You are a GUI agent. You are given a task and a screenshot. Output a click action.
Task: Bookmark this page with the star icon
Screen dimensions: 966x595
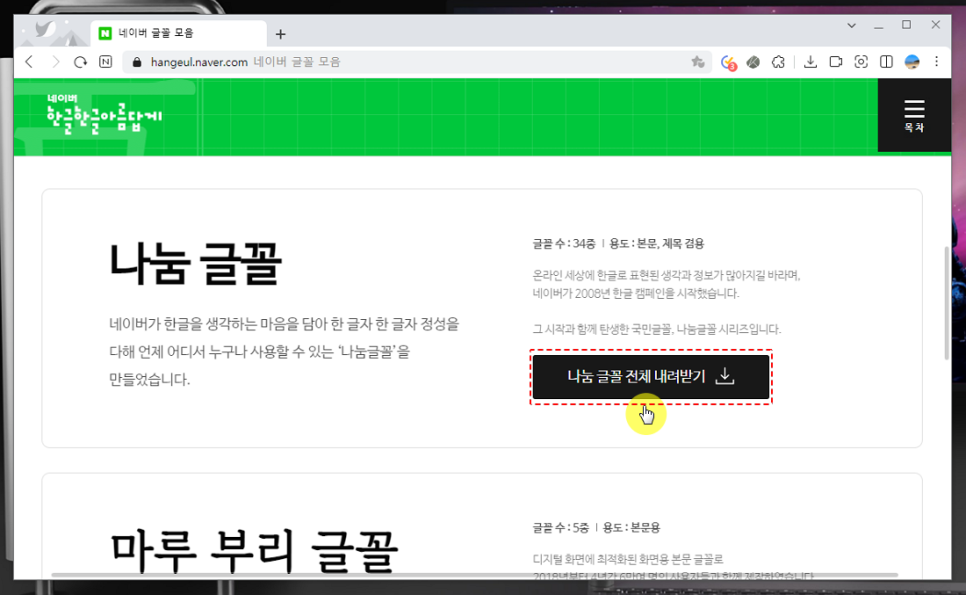(x=697, y=62)
